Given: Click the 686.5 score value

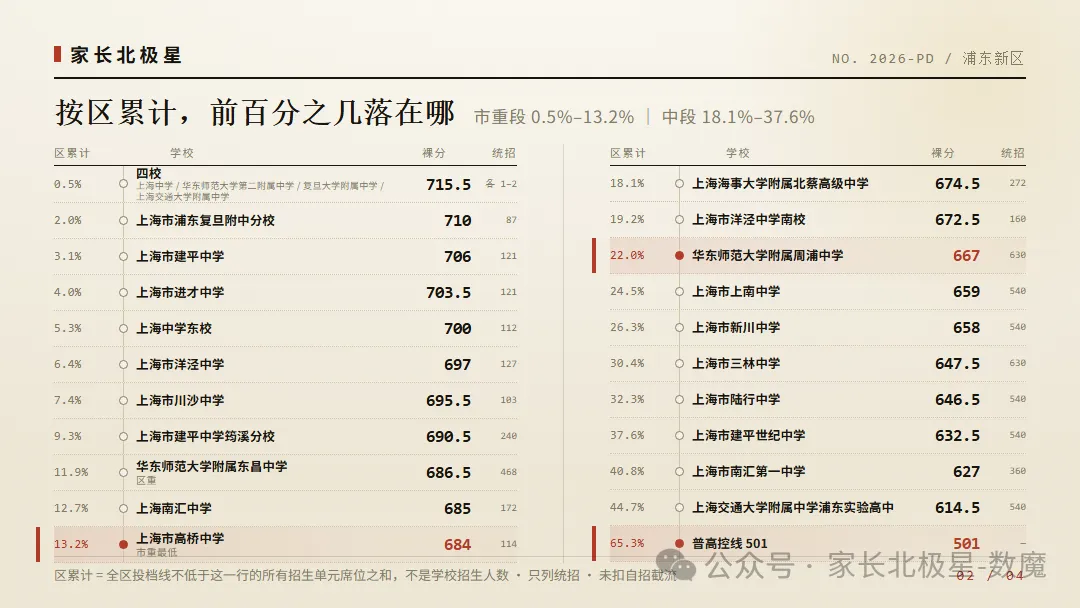Looking at the screenshot, I should (x=448, y=473).
